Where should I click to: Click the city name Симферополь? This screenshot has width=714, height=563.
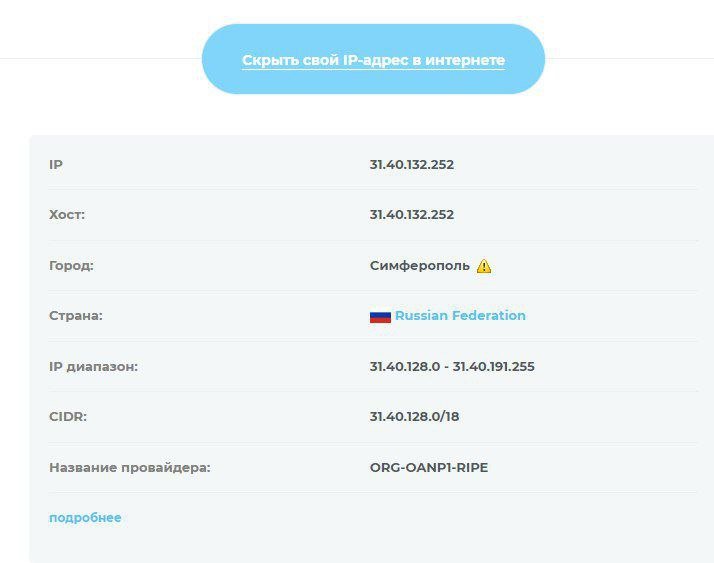(419, 266)
